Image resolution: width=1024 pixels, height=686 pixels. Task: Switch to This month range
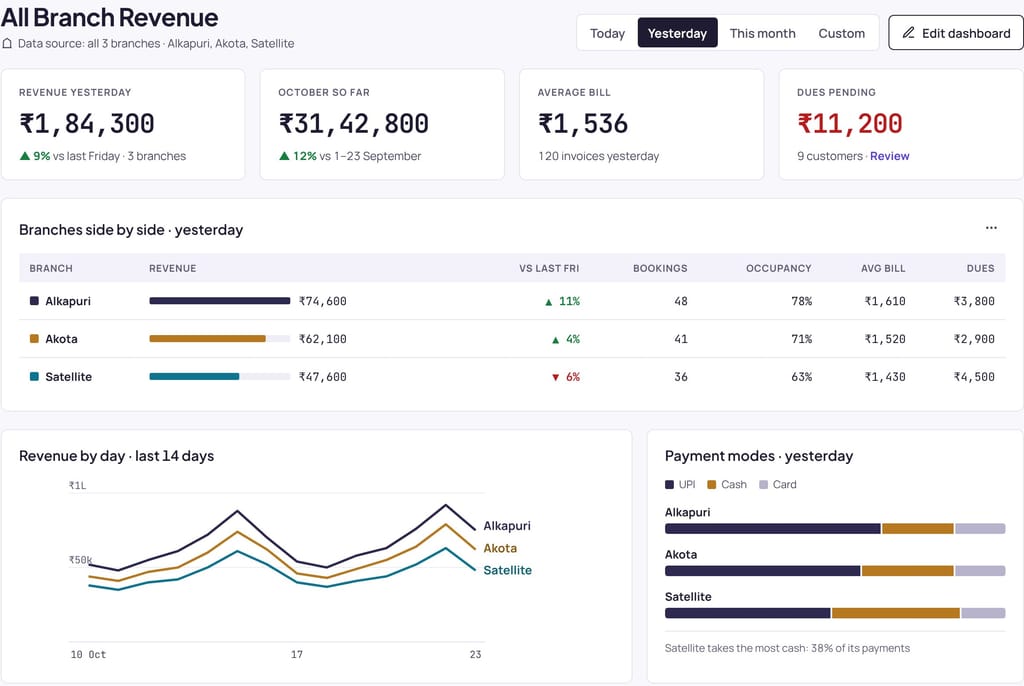tap(763, 33)
